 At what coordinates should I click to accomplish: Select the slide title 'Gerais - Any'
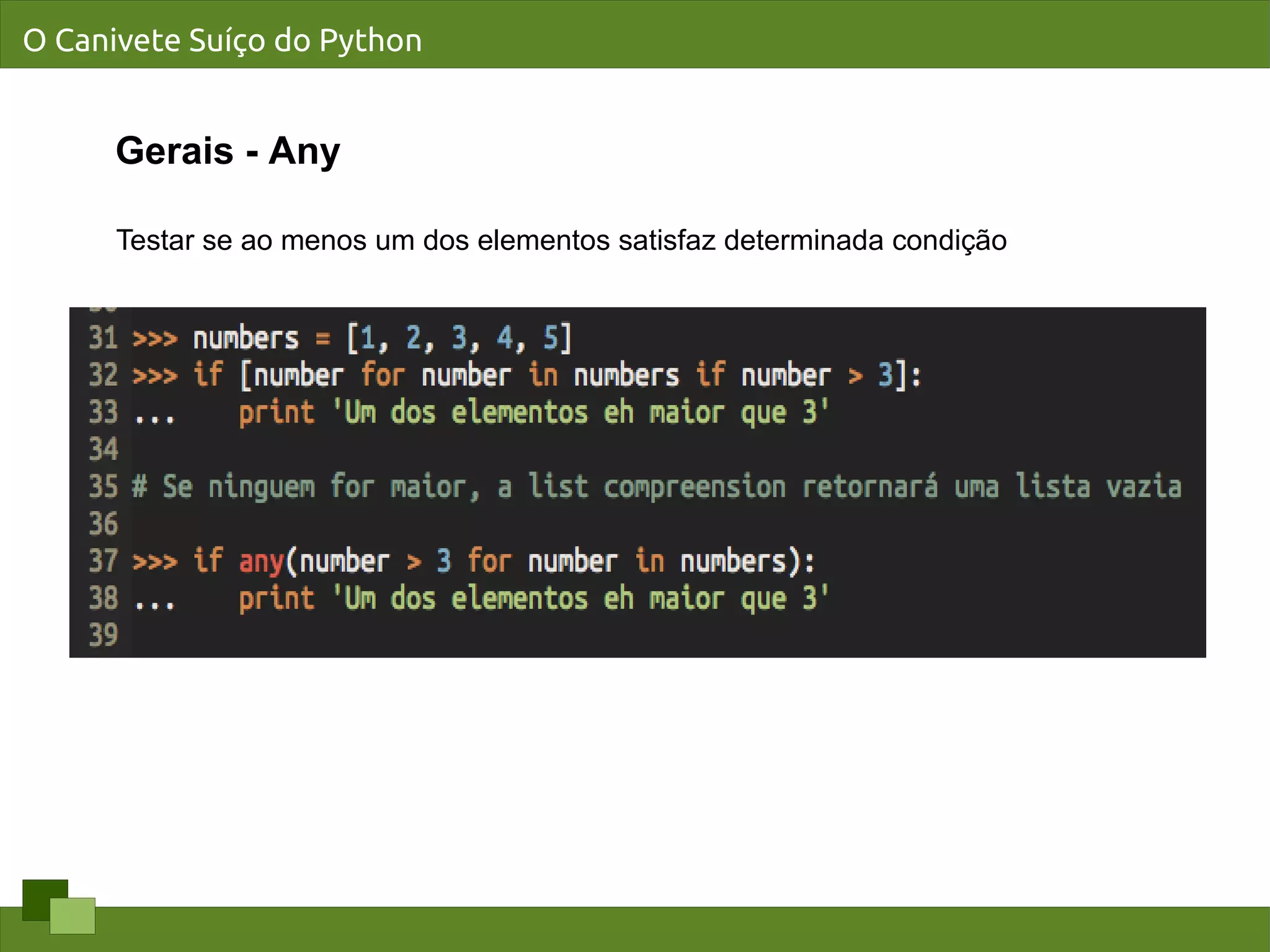coord(228,151)
